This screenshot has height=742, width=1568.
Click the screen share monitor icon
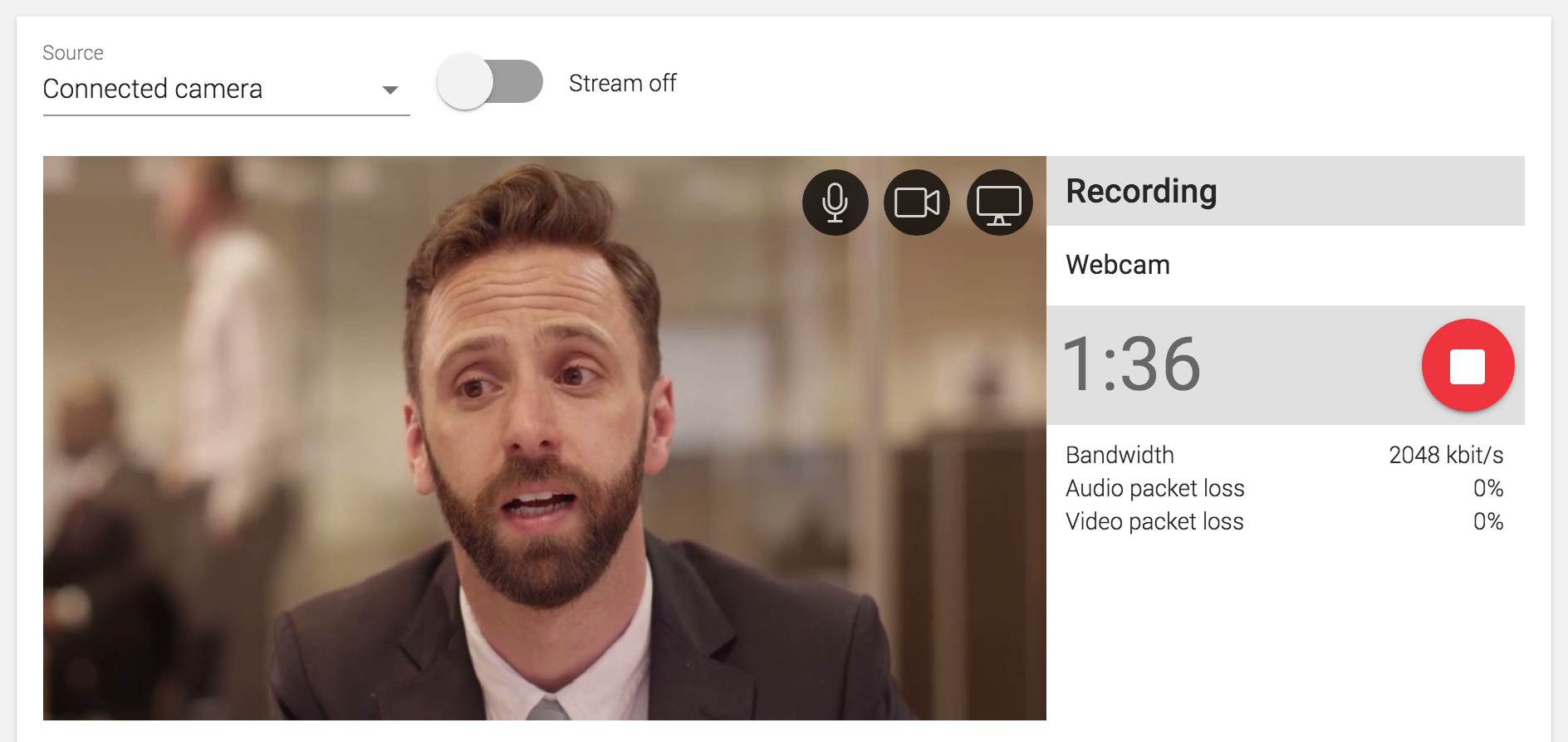point(998,203)
